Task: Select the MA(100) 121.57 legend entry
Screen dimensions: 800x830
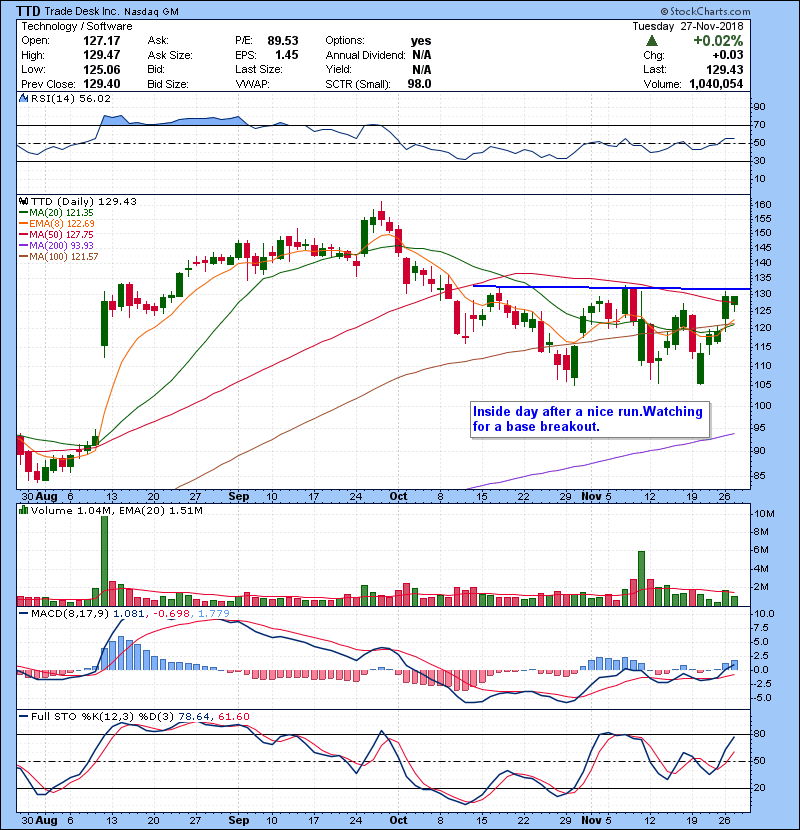Action: pos(58,257)
